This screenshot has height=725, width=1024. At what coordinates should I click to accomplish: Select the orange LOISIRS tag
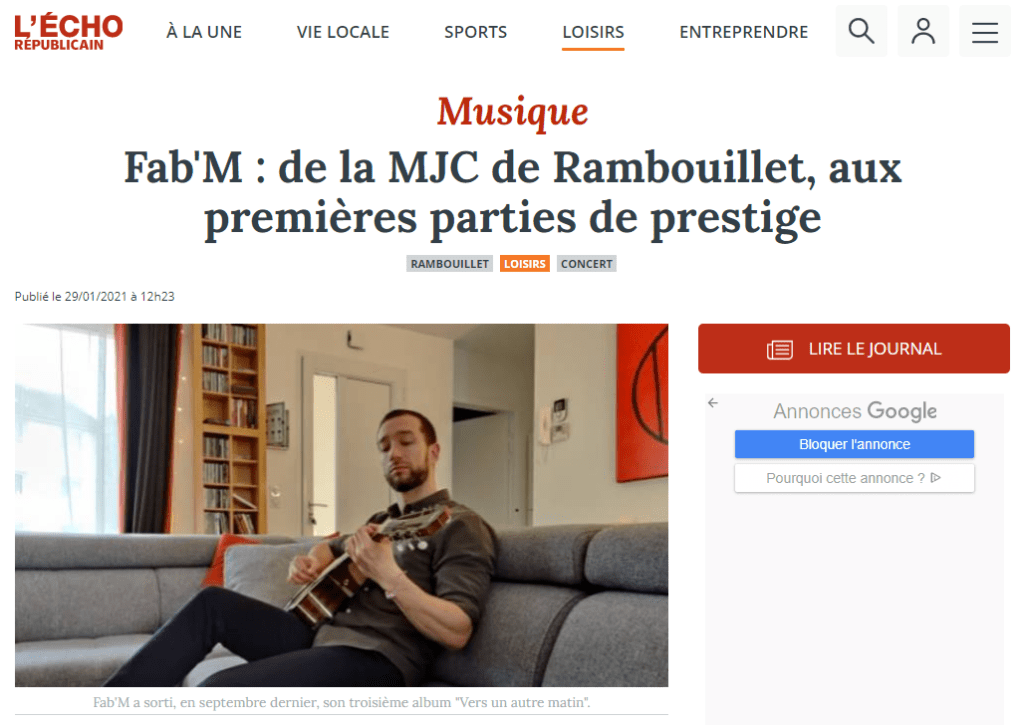point(524,264)
